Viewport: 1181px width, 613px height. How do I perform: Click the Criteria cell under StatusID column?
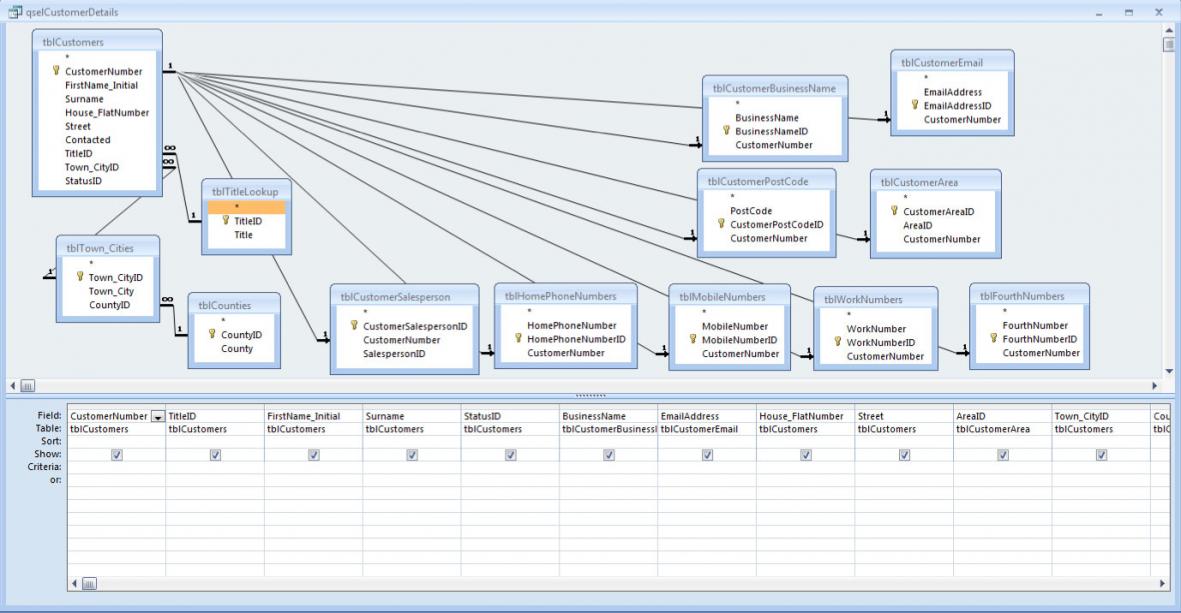(511, 467)
